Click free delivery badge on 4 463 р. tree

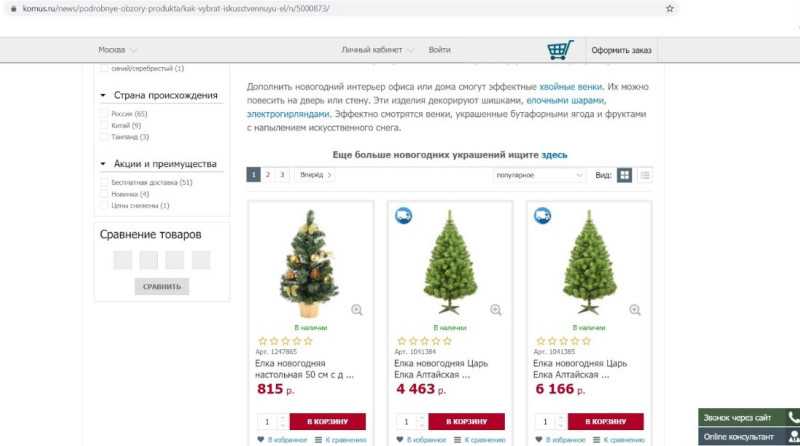tap(404, 215)
